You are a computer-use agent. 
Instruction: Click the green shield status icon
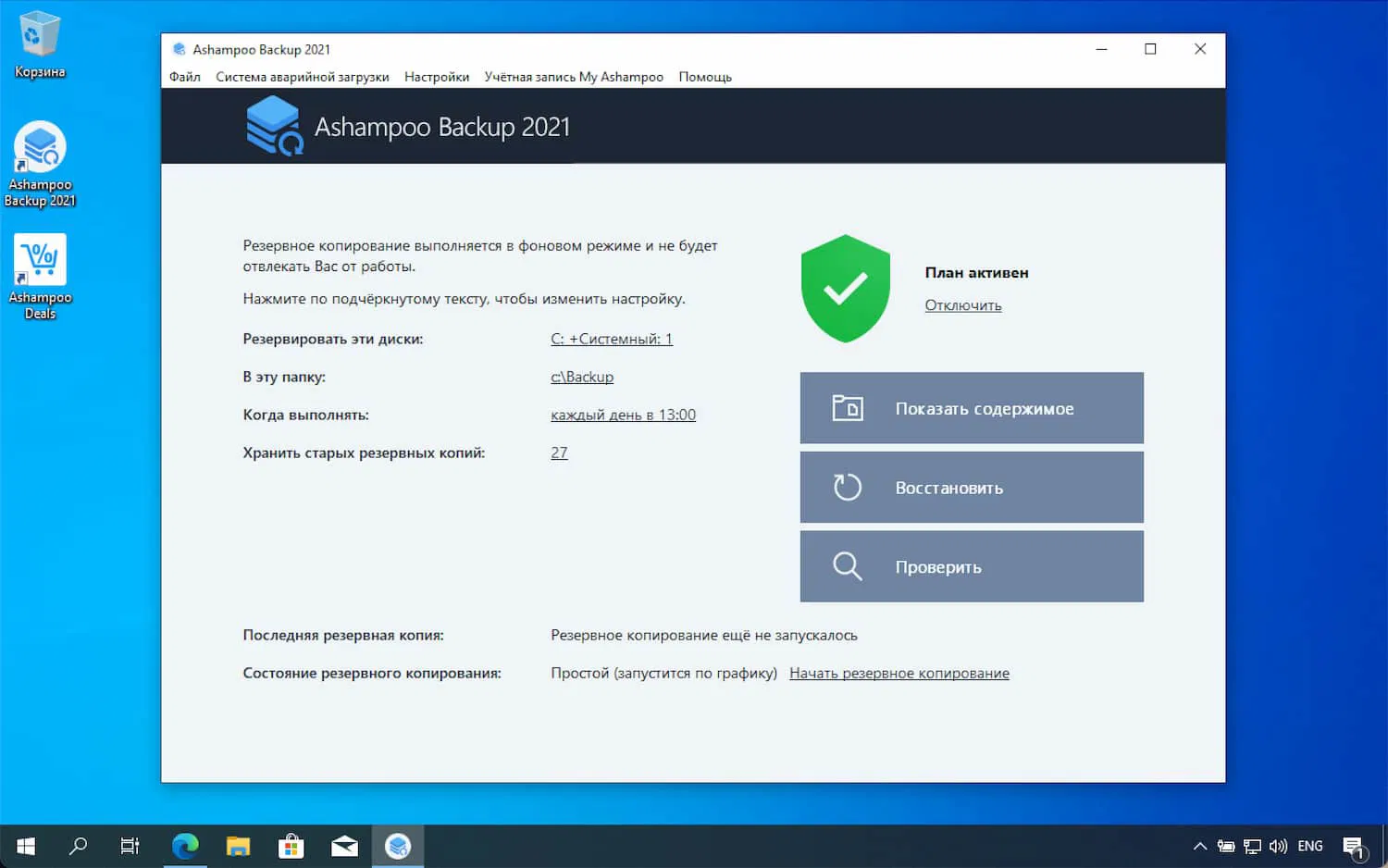846,289
